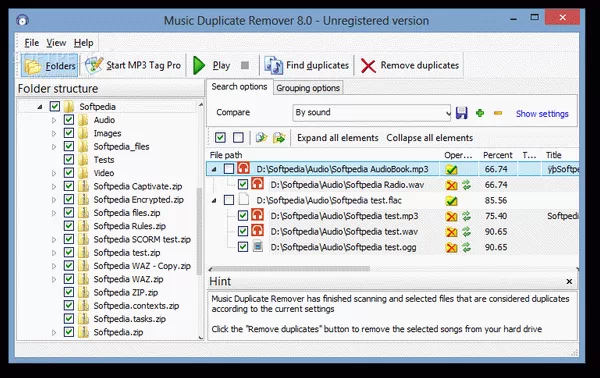Image resolution: width=600 pixels, height=378 pixels.
Task: Add a setting with green plus icon
Action: 480,113
